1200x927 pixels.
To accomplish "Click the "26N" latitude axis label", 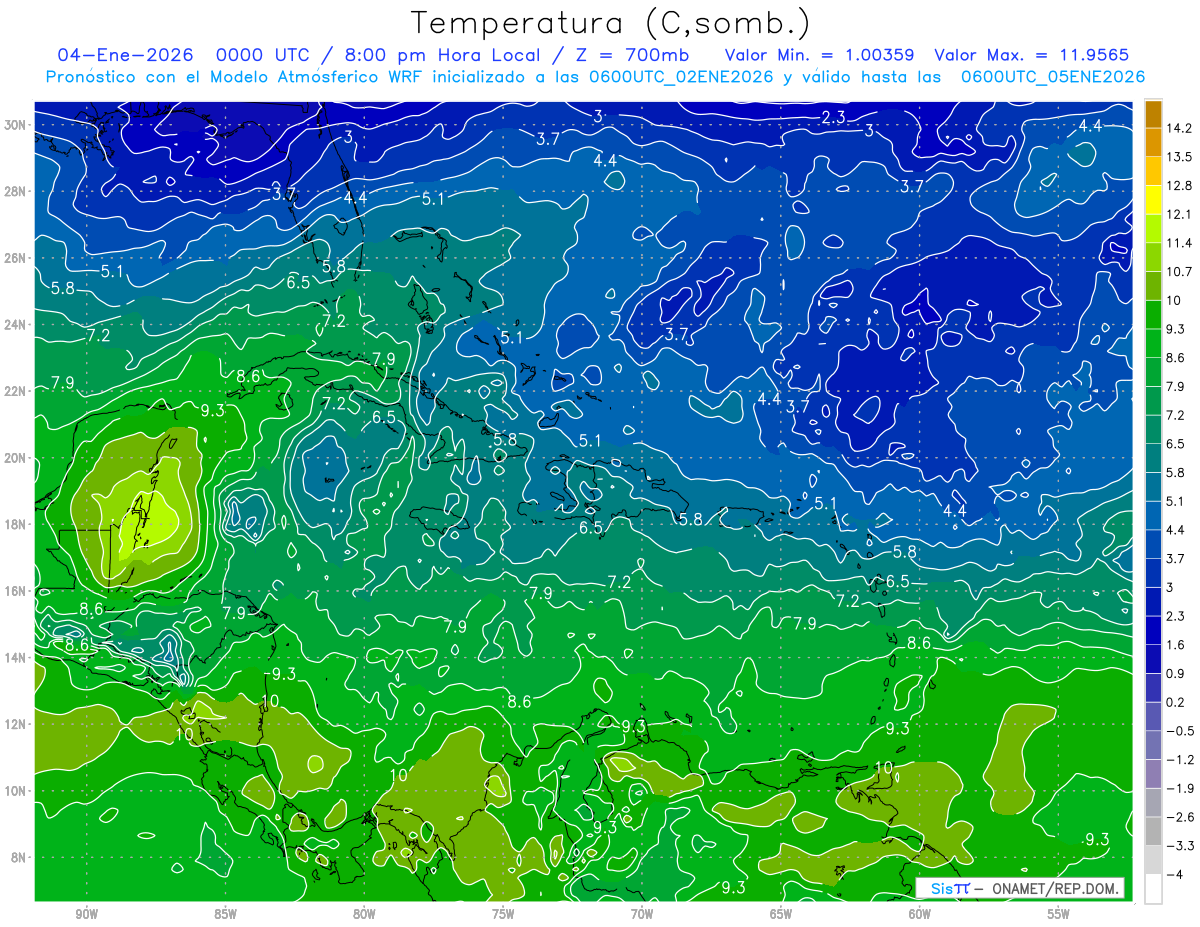I will click(x=16, y=258).
